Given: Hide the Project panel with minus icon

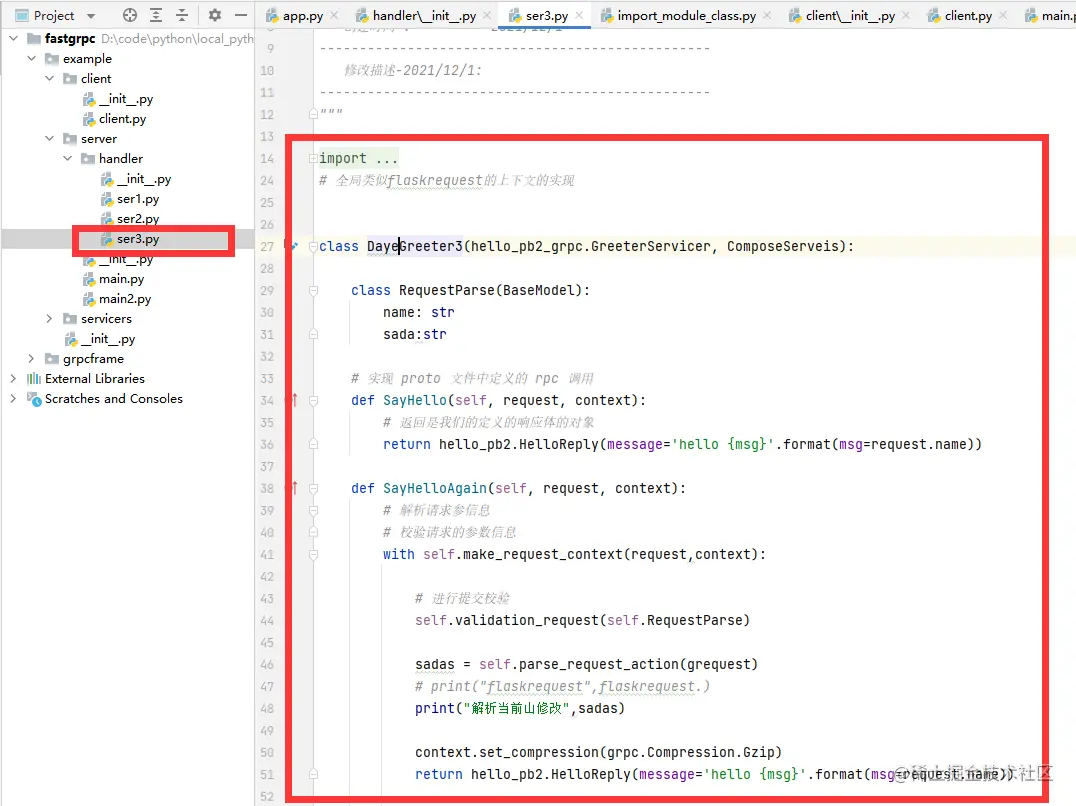Looking at the screenshot, I should (x=240, y=15).
